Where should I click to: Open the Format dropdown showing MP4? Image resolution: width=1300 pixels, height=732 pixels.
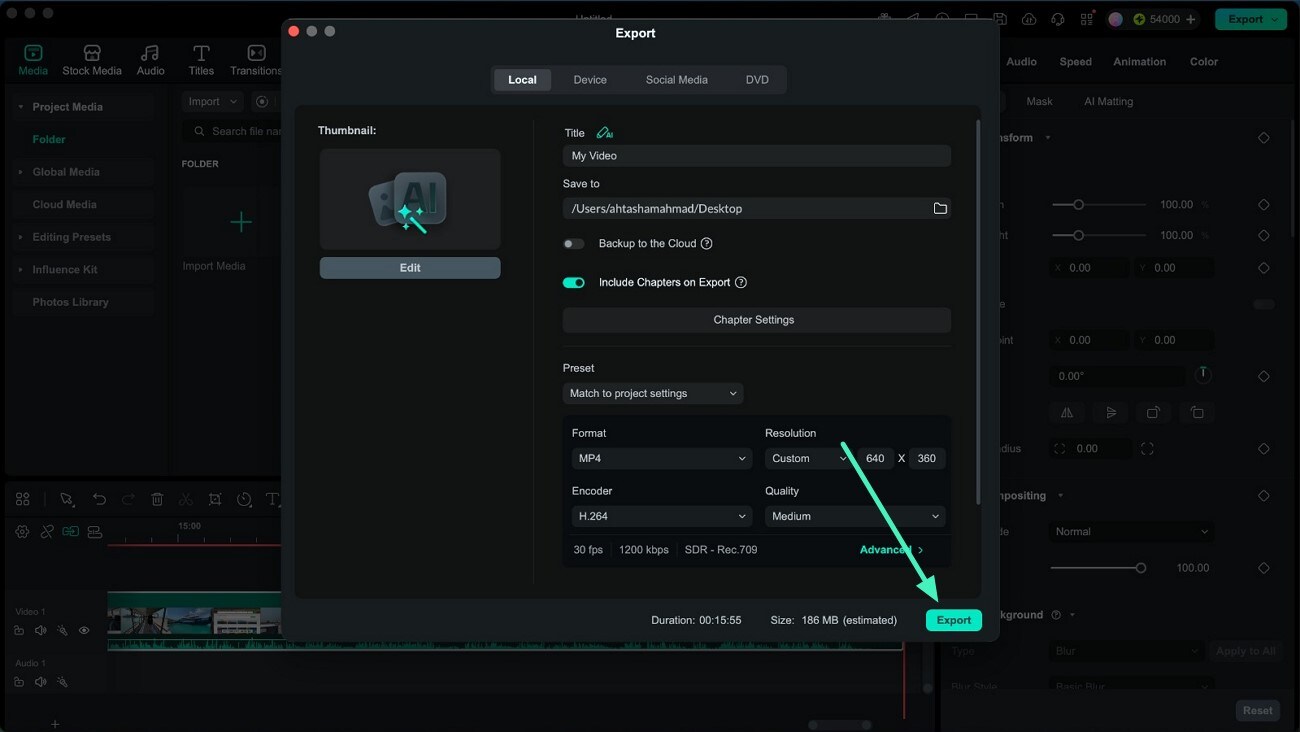[661, 458]
